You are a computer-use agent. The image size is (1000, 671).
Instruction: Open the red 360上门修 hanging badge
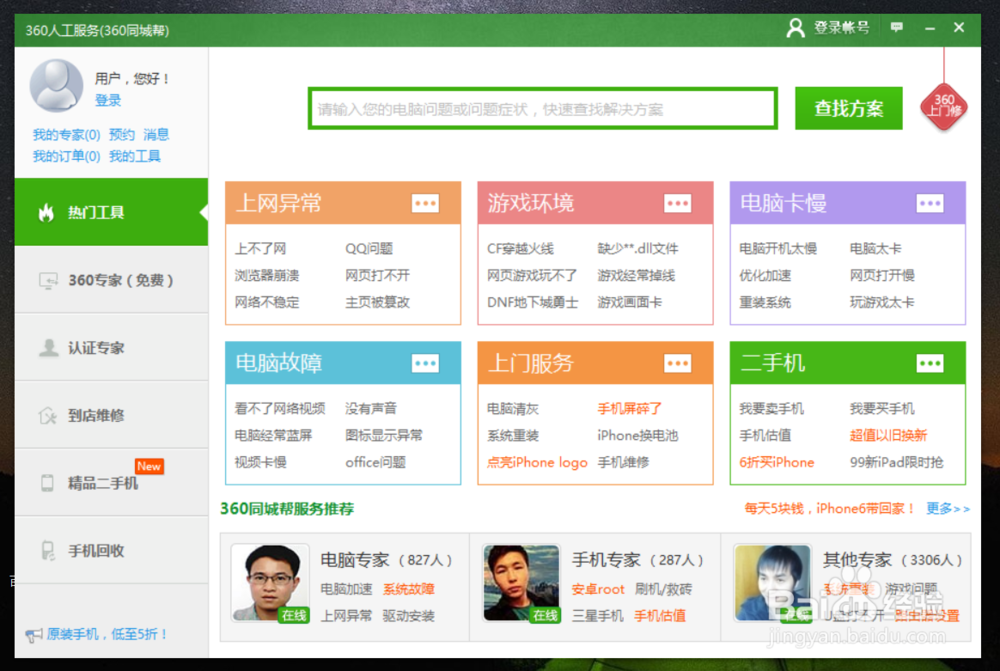(944, 107)
